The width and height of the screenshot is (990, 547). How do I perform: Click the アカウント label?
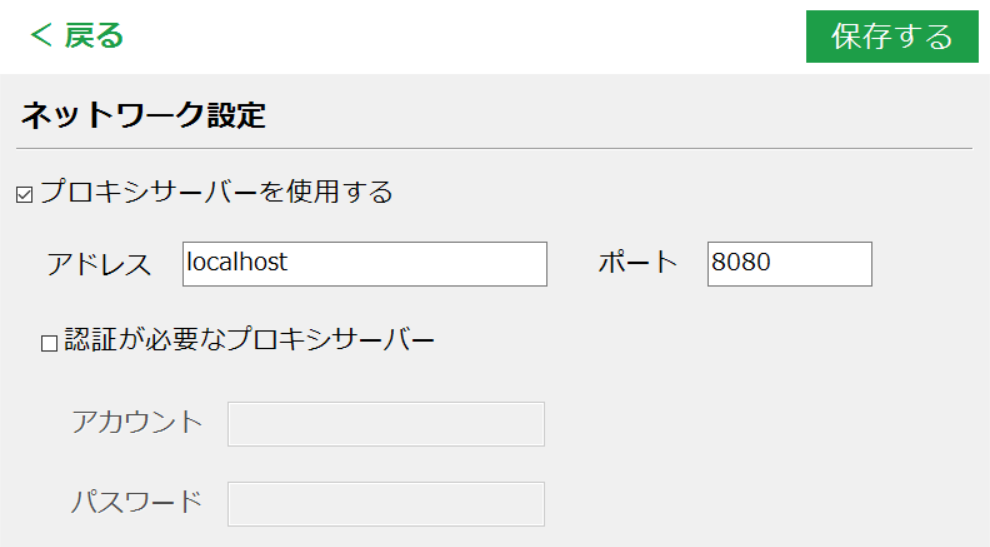point(137,422)
